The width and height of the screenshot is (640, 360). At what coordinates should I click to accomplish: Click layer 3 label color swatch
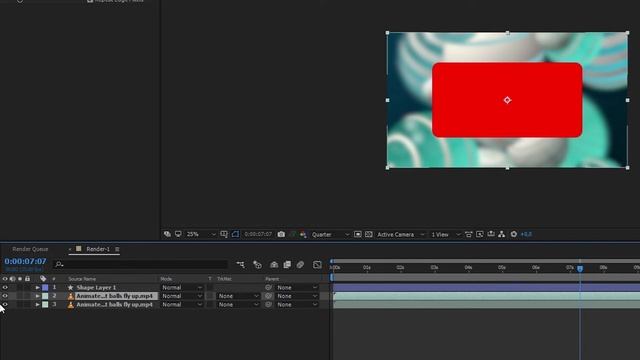coord(45,304)
